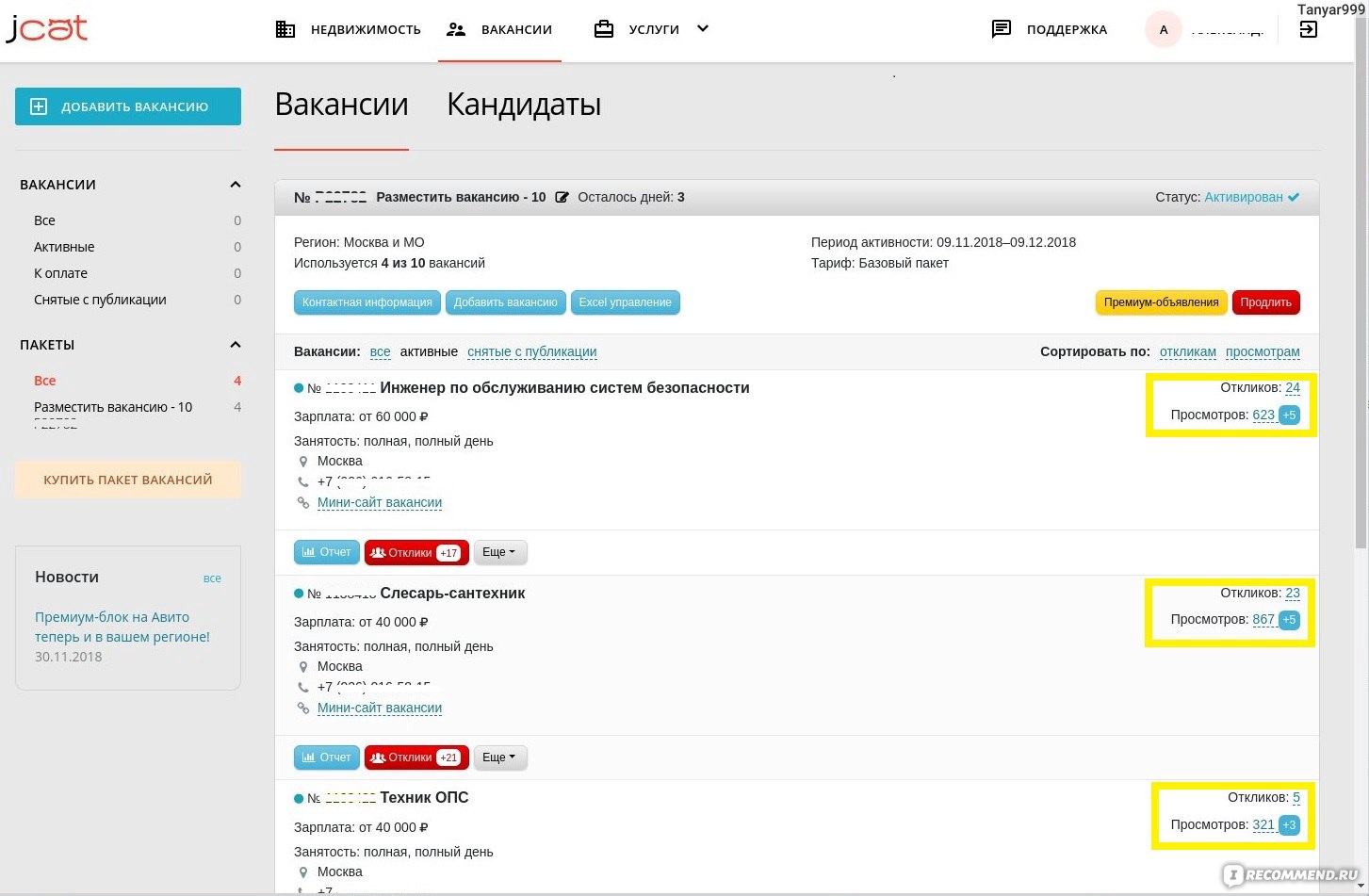
Task: Open Отклики +21 for Слесарь-сантехник
Action: click(x=416, y=758)
